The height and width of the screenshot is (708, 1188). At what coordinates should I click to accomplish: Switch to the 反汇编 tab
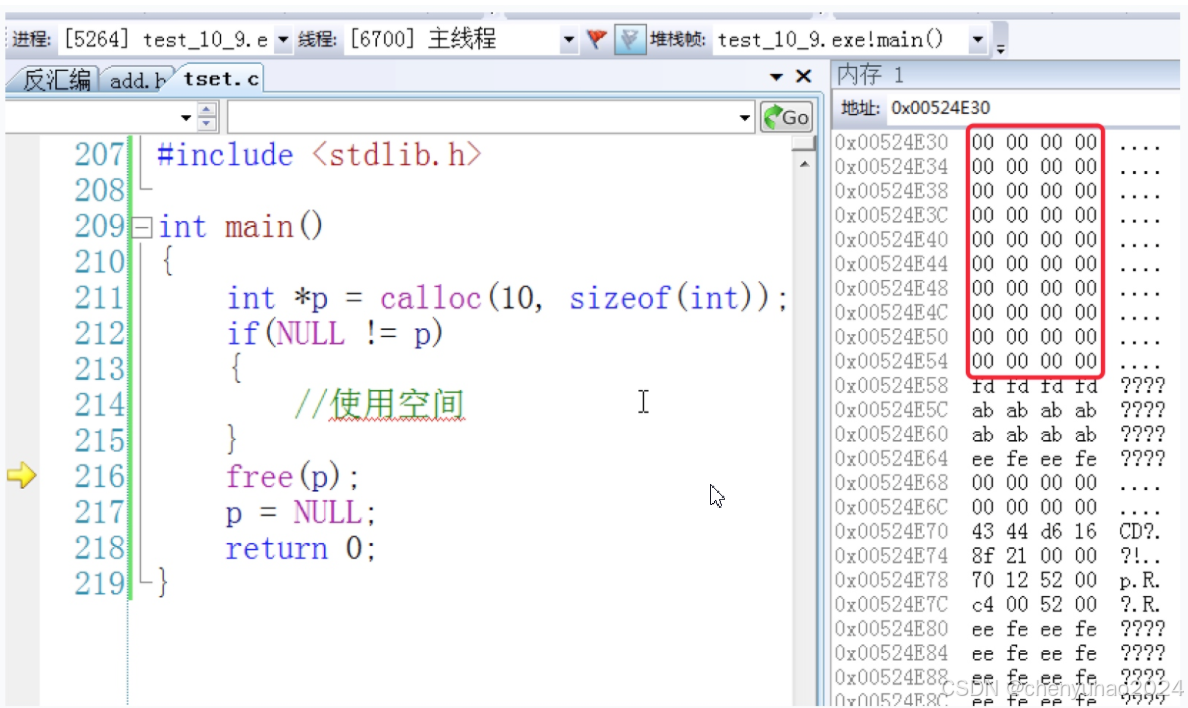(55, 79)
